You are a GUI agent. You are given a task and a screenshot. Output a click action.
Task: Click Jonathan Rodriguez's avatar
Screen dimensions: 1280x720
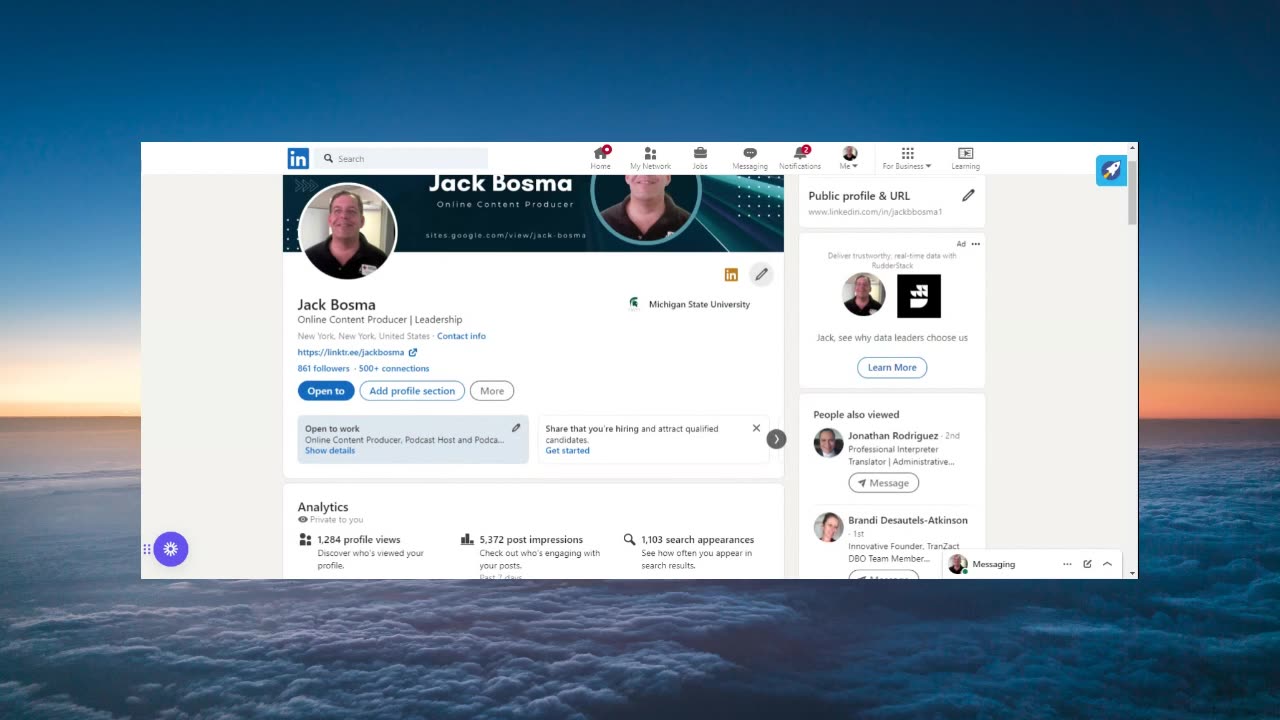pos(828,443)
